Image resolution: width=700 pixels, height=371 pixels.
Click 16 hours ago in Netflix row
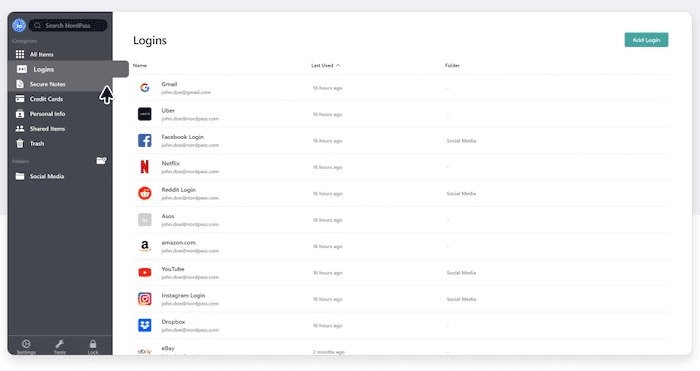click(327, 167)
